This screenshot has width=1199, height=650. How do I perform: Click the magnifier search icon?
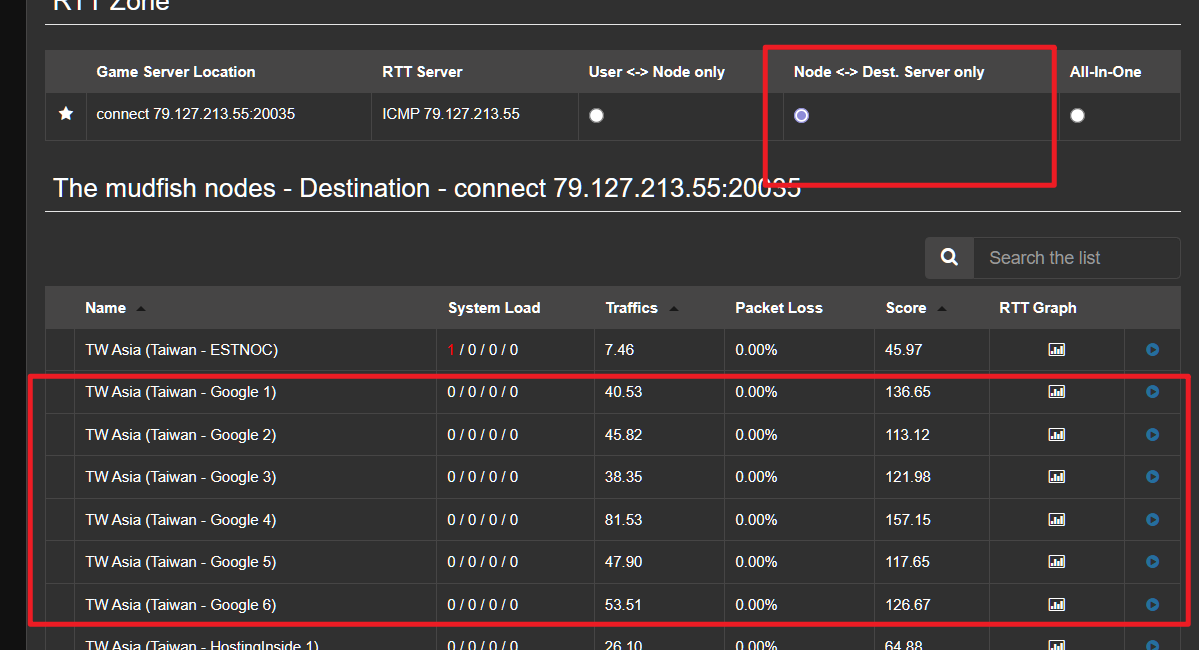point(949,258)
